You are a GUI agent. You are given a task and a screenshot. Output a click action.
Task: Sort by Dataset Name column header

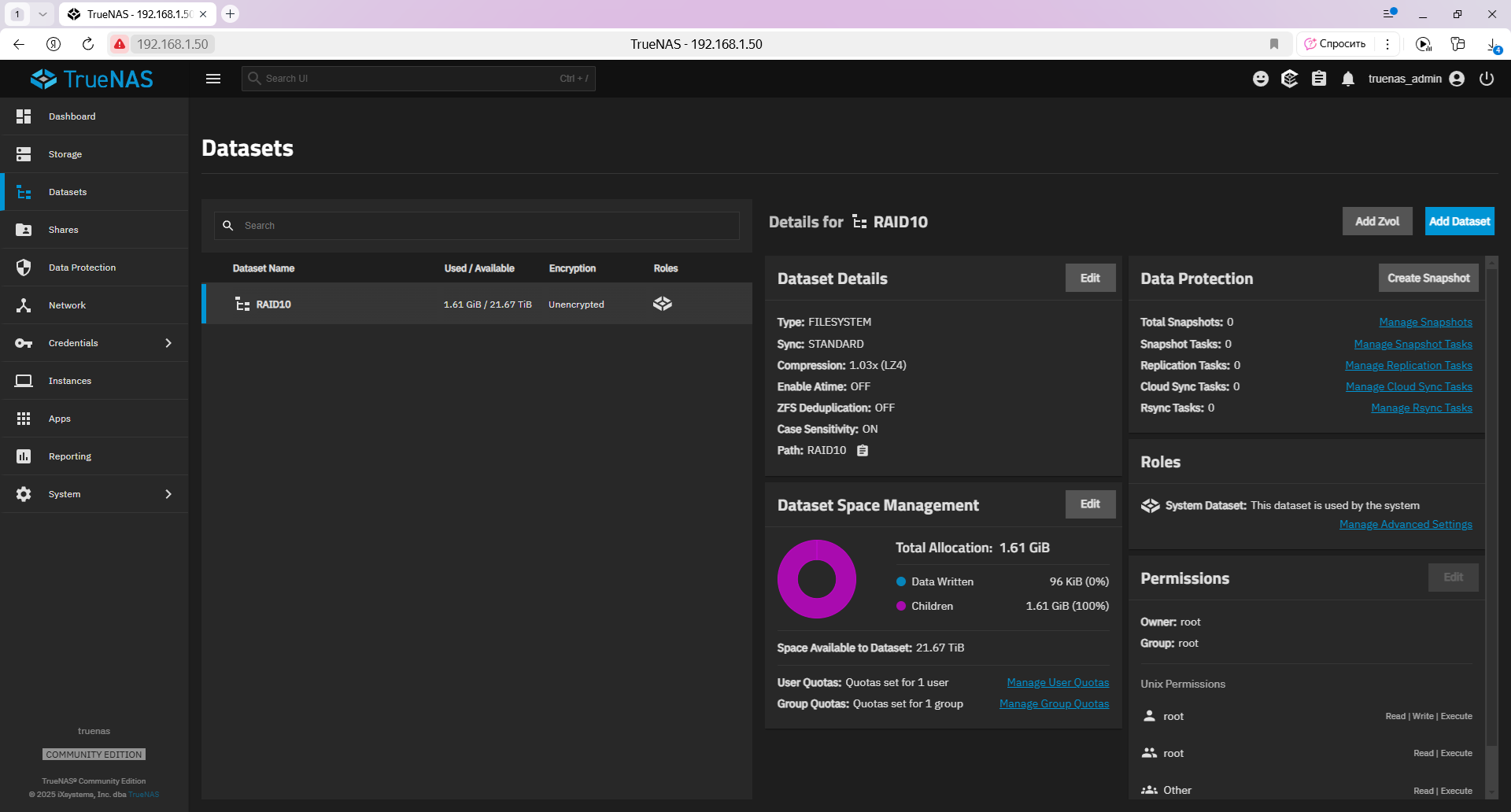264,268
